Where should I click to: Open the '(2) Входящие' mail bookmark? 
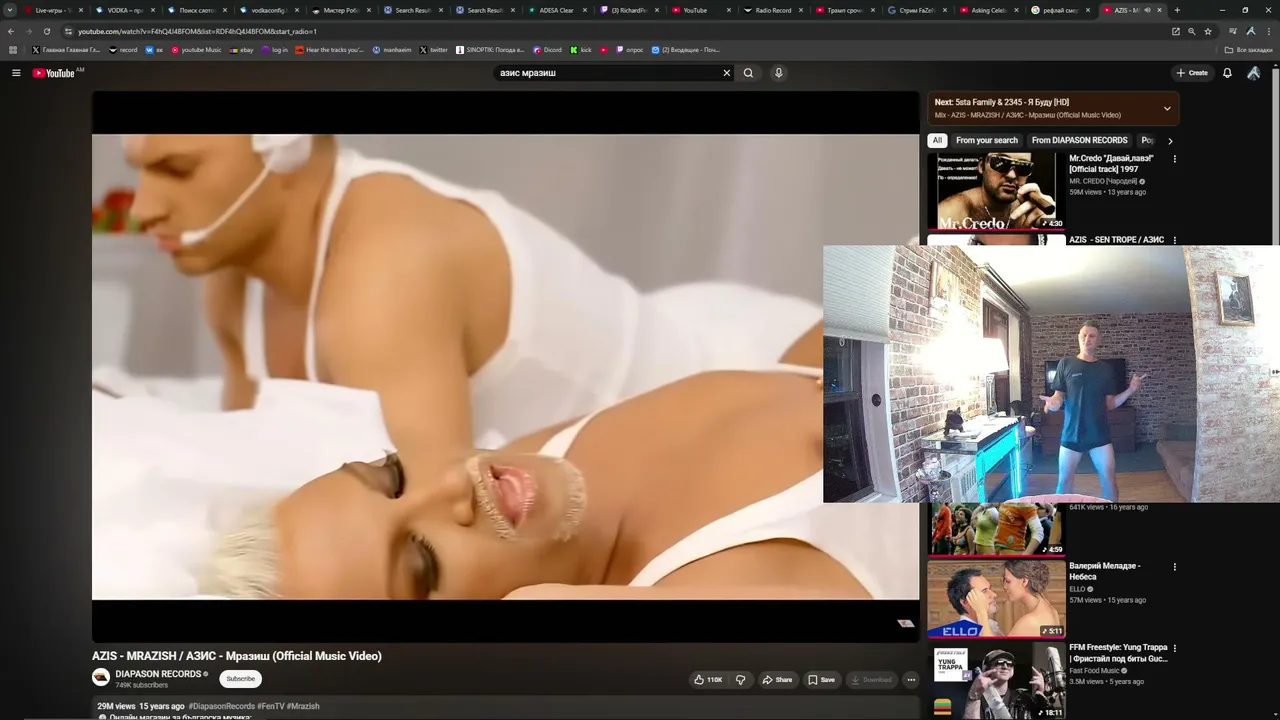pos(686,50)
